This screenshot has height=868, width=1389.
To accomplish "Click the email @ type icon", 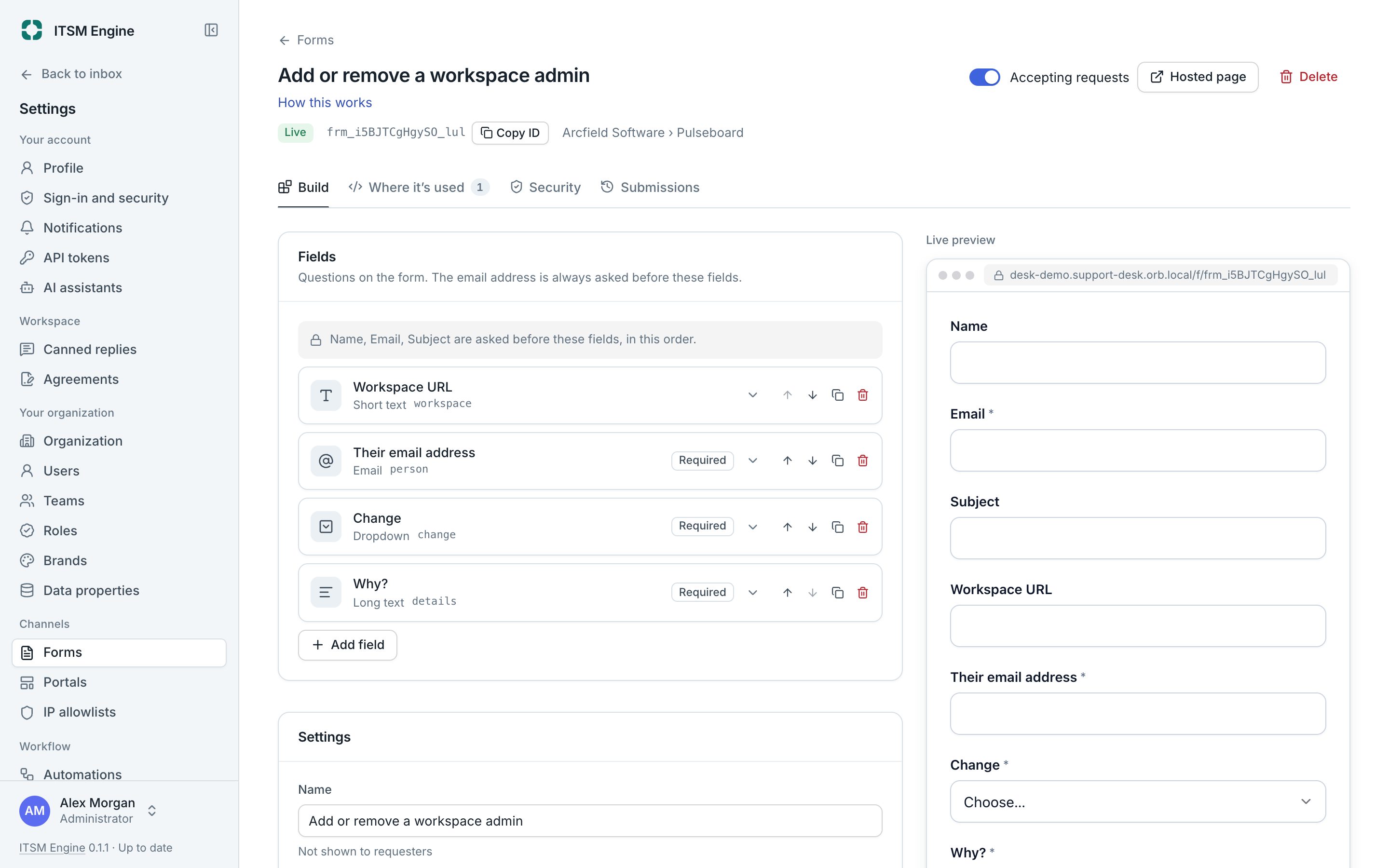I will [x=326, y=461].
